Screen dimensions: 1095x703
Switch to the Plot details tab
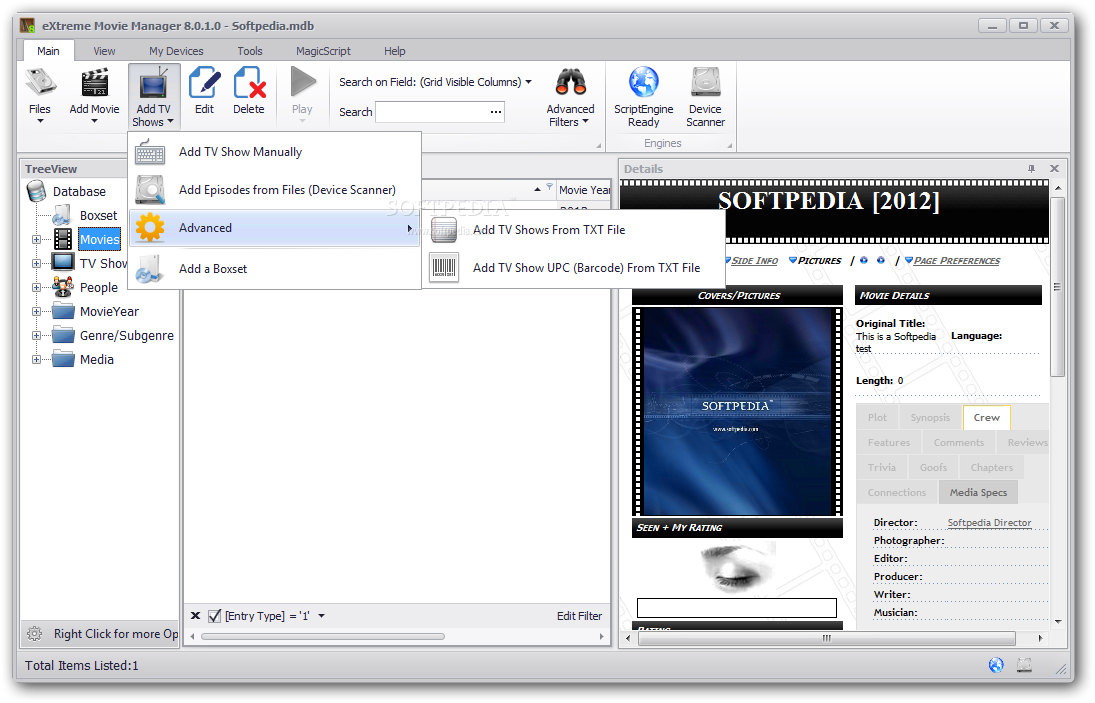(877, 417)
